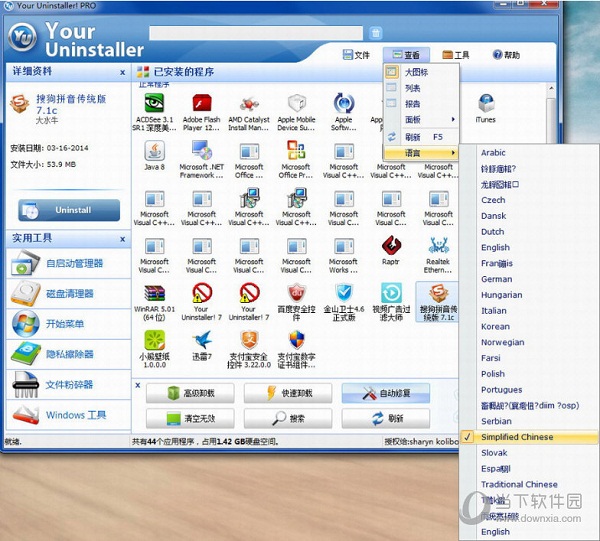Screen dimensions: 600x541
Task: Click the program list scrollbar up arrow
Action: click(x=551, y=88)
